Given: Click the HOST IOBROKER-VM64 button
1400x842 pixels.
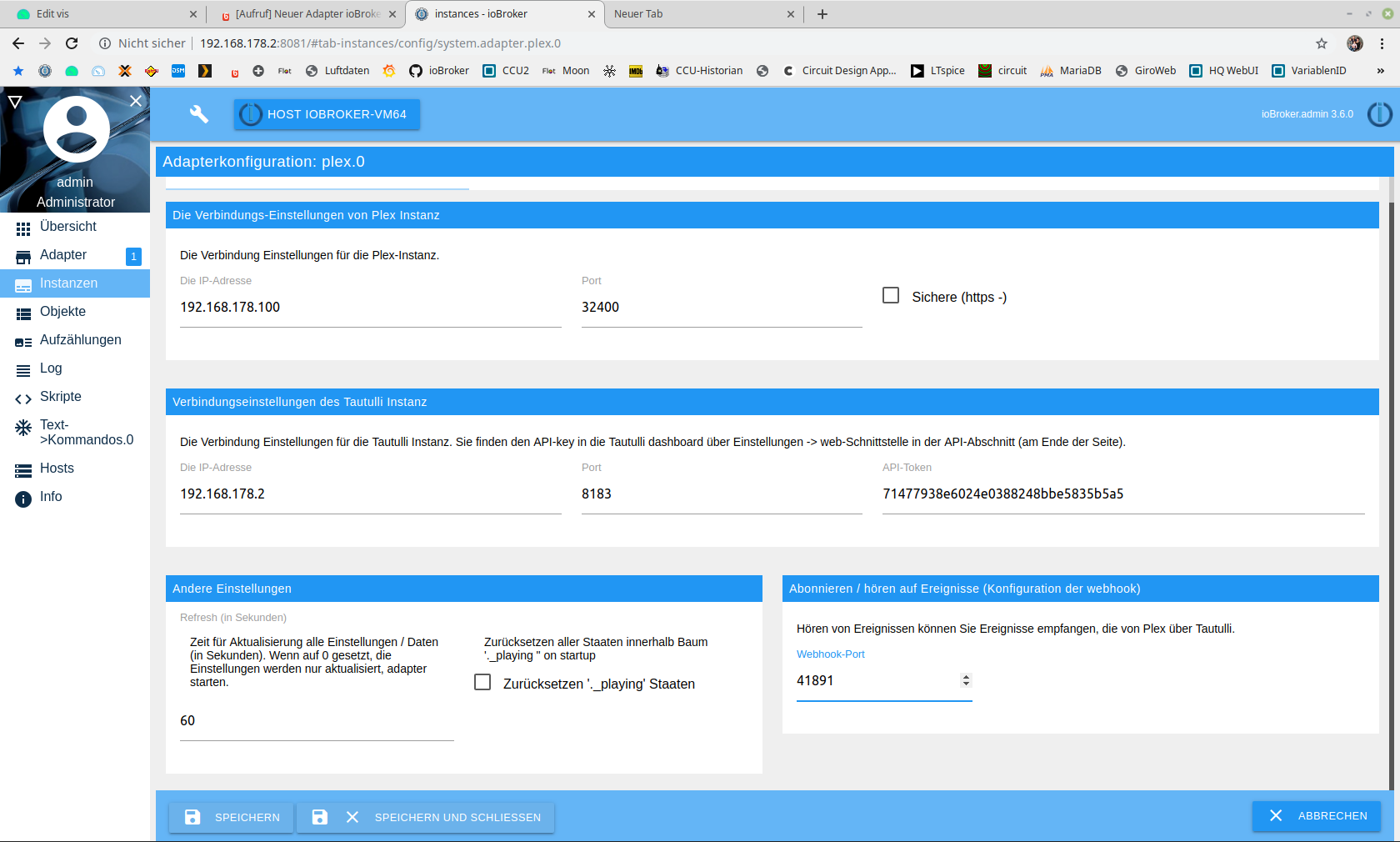Looking at the screenshot, I should (x=327, y=114).
